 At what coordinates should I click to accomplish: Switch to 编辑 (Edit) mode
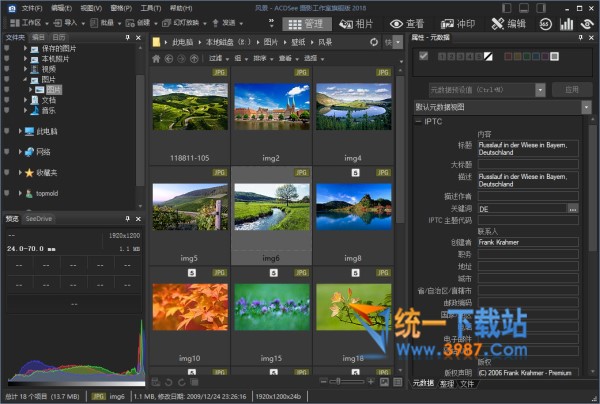pos(509,23)
